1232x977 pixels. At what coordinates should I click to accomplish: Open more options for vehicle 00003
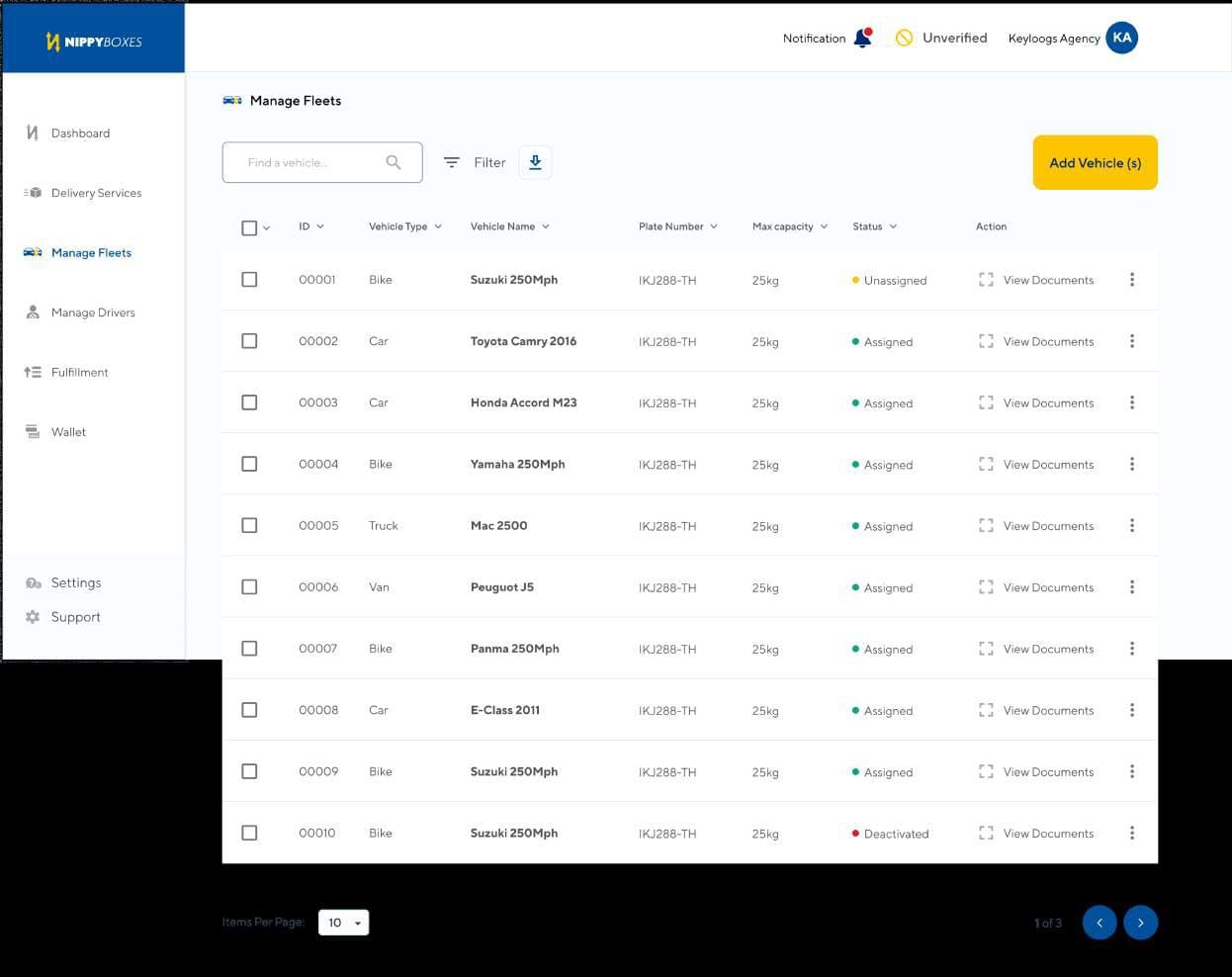tap(1132, 402)
